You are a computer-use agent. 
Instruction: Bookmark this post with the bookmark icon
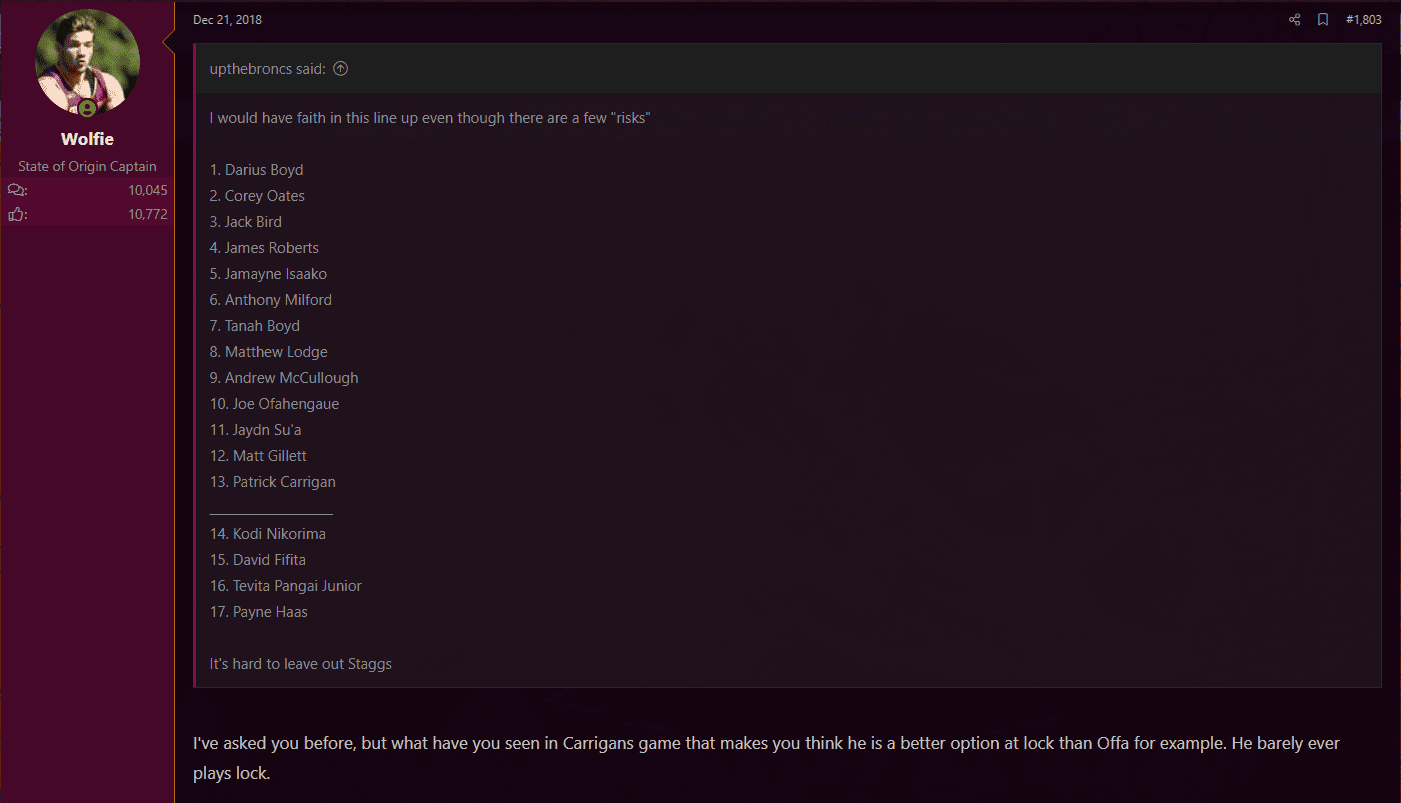[1323, 20]
